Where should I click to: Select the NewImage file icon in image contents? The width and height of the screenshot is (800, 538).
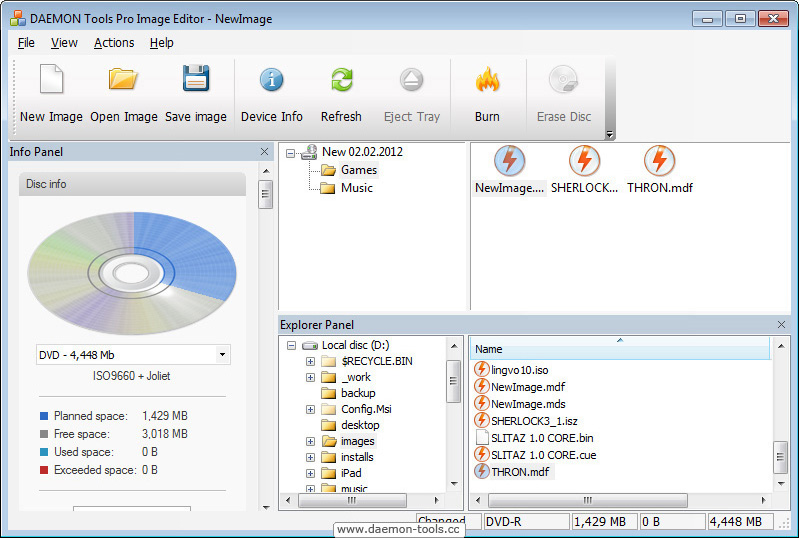coord(509,161)
